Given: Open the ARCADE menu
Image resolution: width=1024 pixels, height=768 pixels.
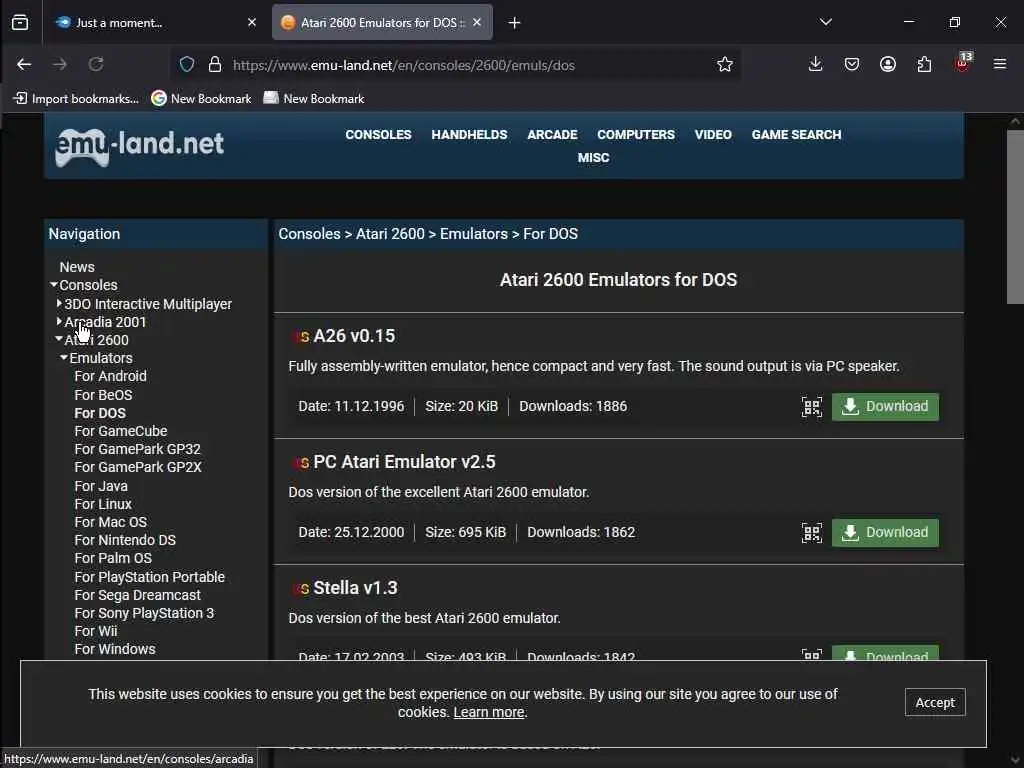Looking at the screenshot, I should [x=552, y=135].
